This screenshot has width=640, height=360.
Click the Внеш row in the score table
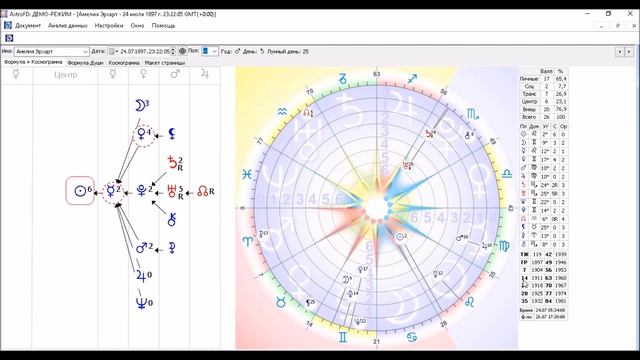[x=543, y=109]
